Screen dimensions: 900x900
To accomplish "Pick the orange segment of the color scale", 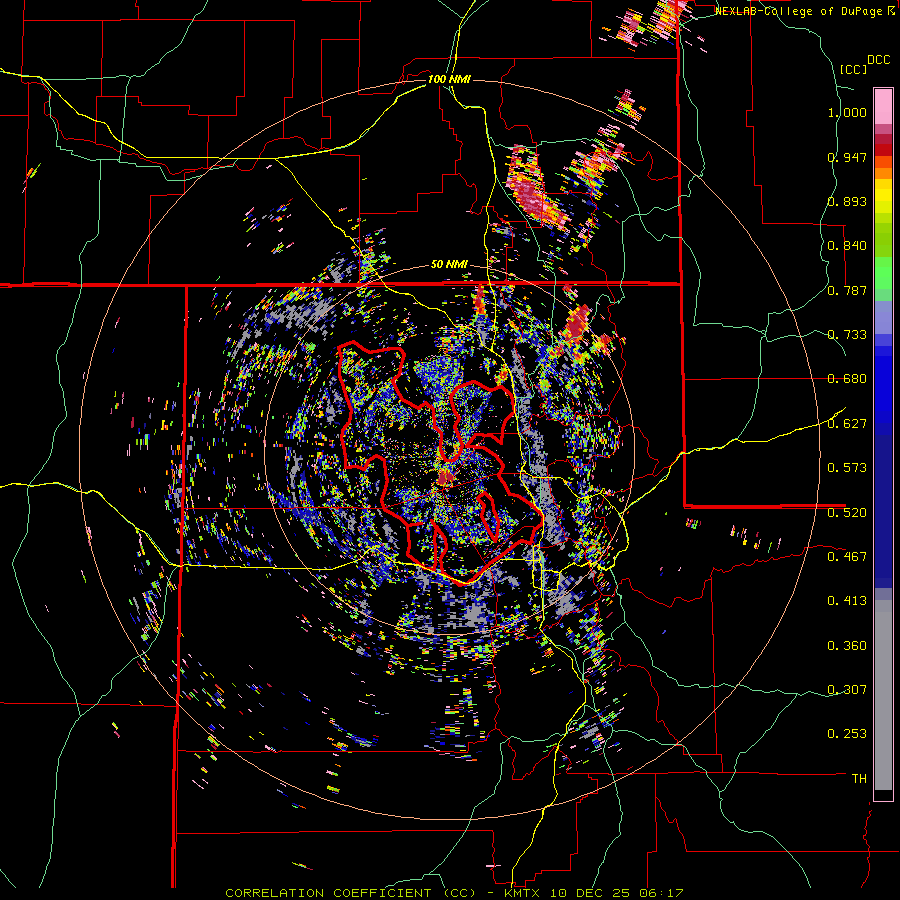I will click(883, 168).
